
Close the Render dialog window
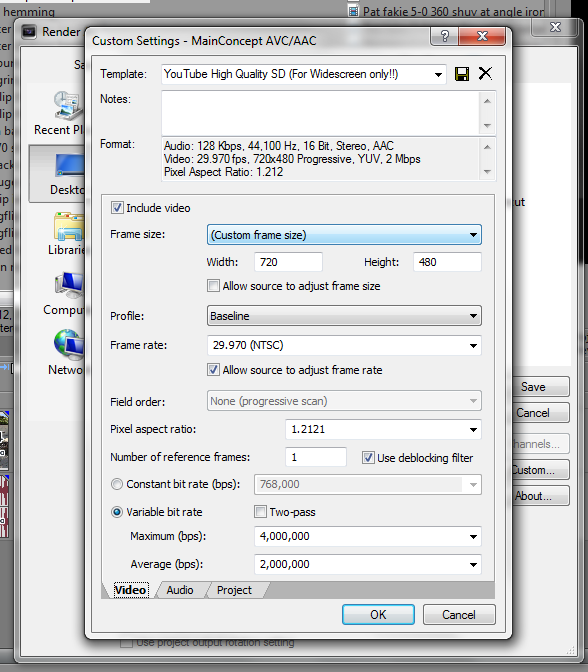coord(555,27)
